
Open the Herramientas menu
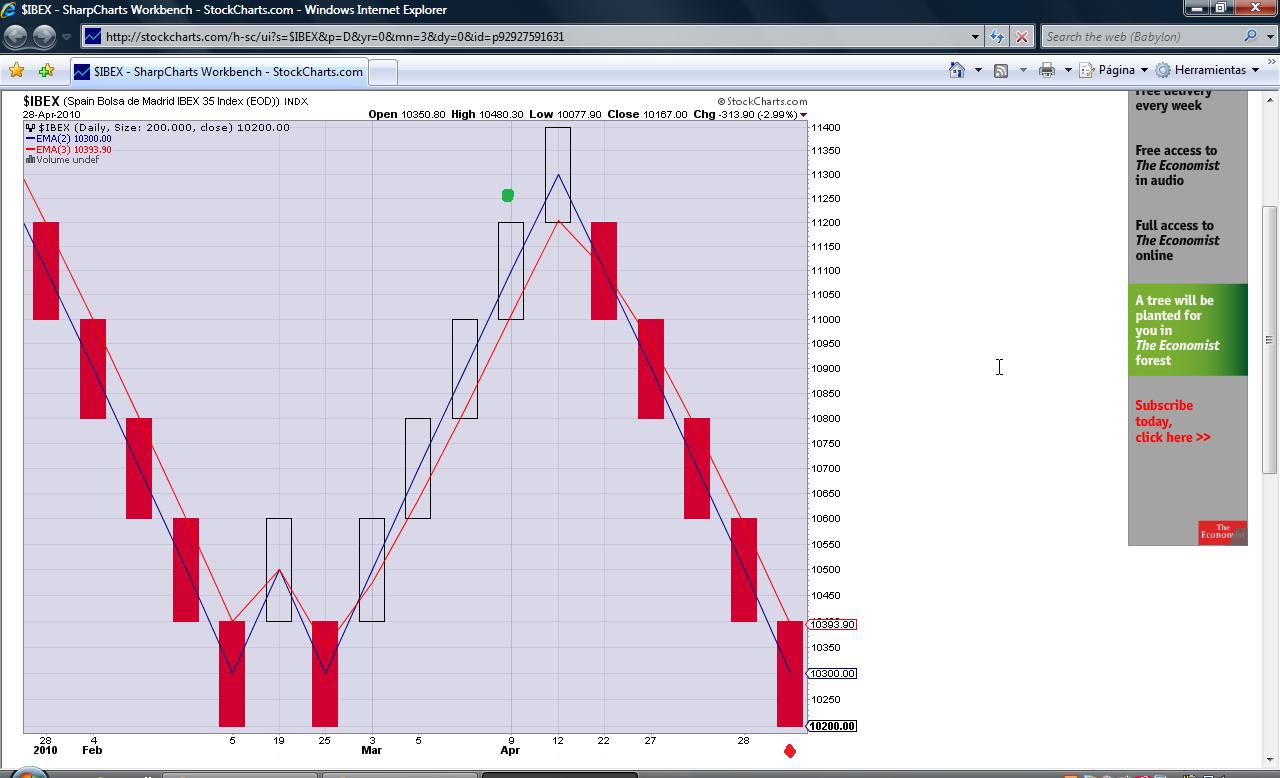[x=1208, y=70]
